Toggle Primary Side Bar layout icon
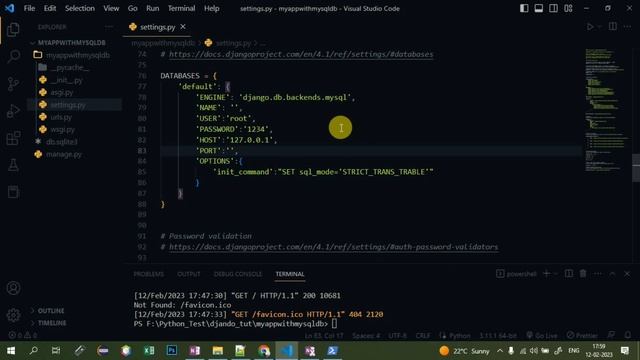 pyautogui.click(x=524, y=8)
